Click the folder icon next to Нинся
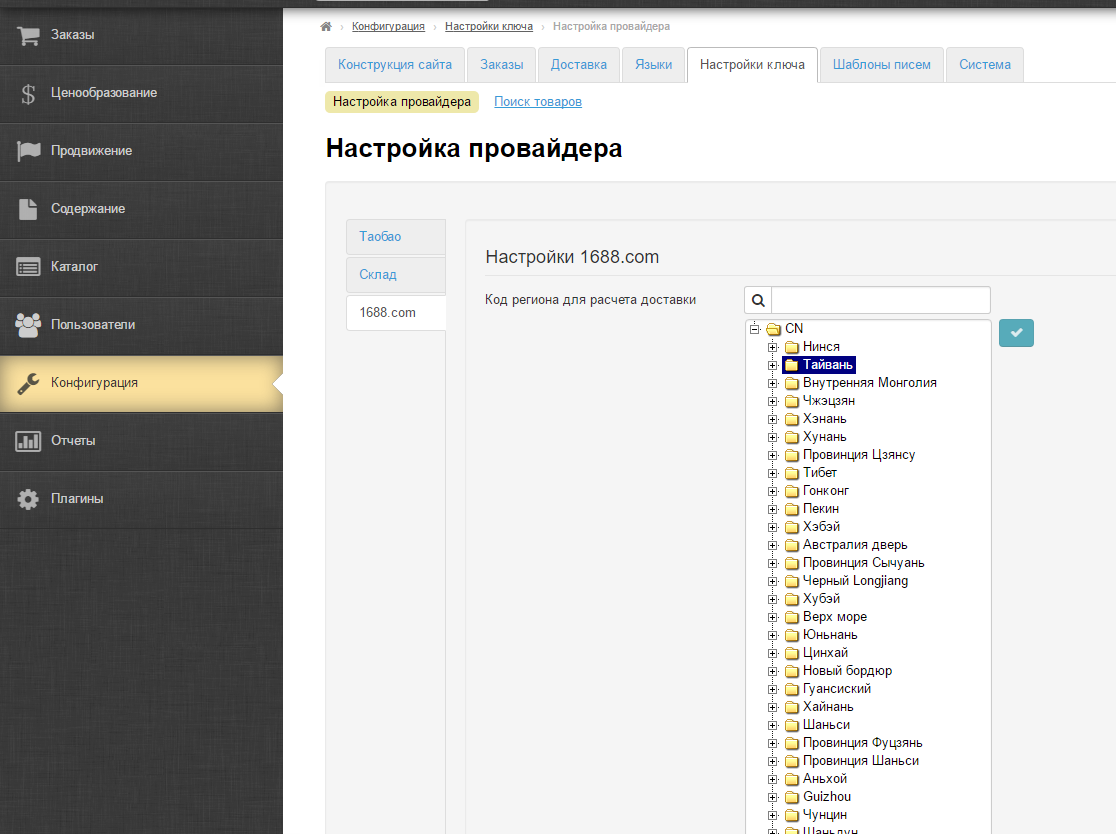Image resolution: width=1116 pixels, height=834 pixels. [791, 347]
